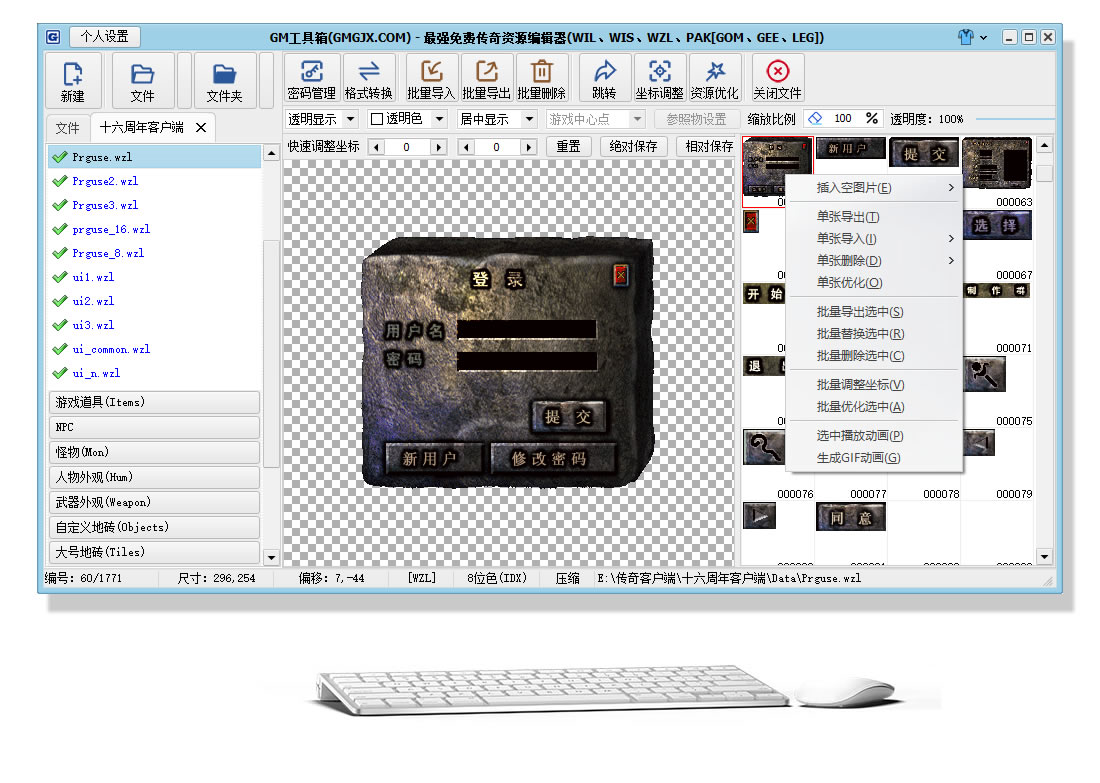This screenshot has width=1100, height=783.
Task: Click the 关闭文件 close file icon
Action: pyautogui.click(x=777, y=72)
